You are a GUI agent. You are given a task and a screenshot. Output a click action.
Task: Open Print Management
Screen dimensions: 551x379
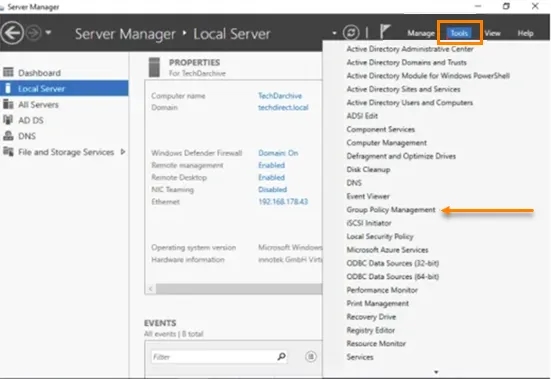pyautogui.click(x=377, y=303)
